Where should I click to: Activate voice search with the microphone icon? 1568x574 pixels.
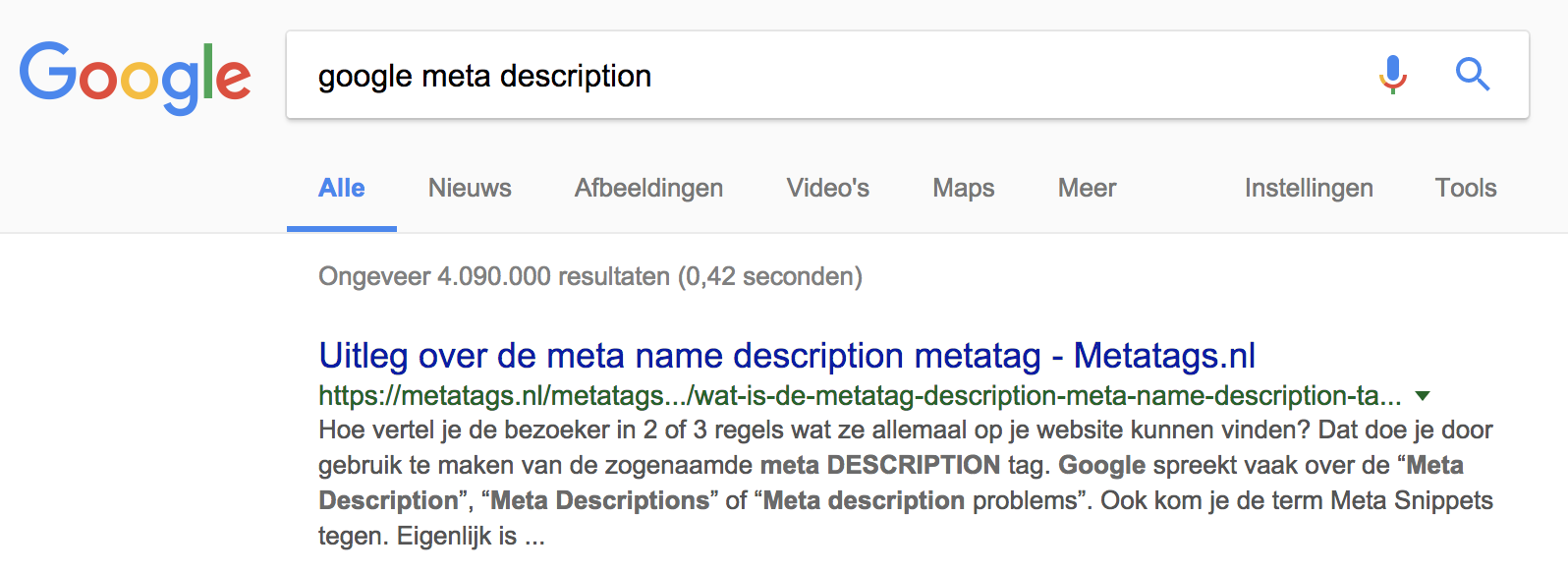pos(1391,75)
